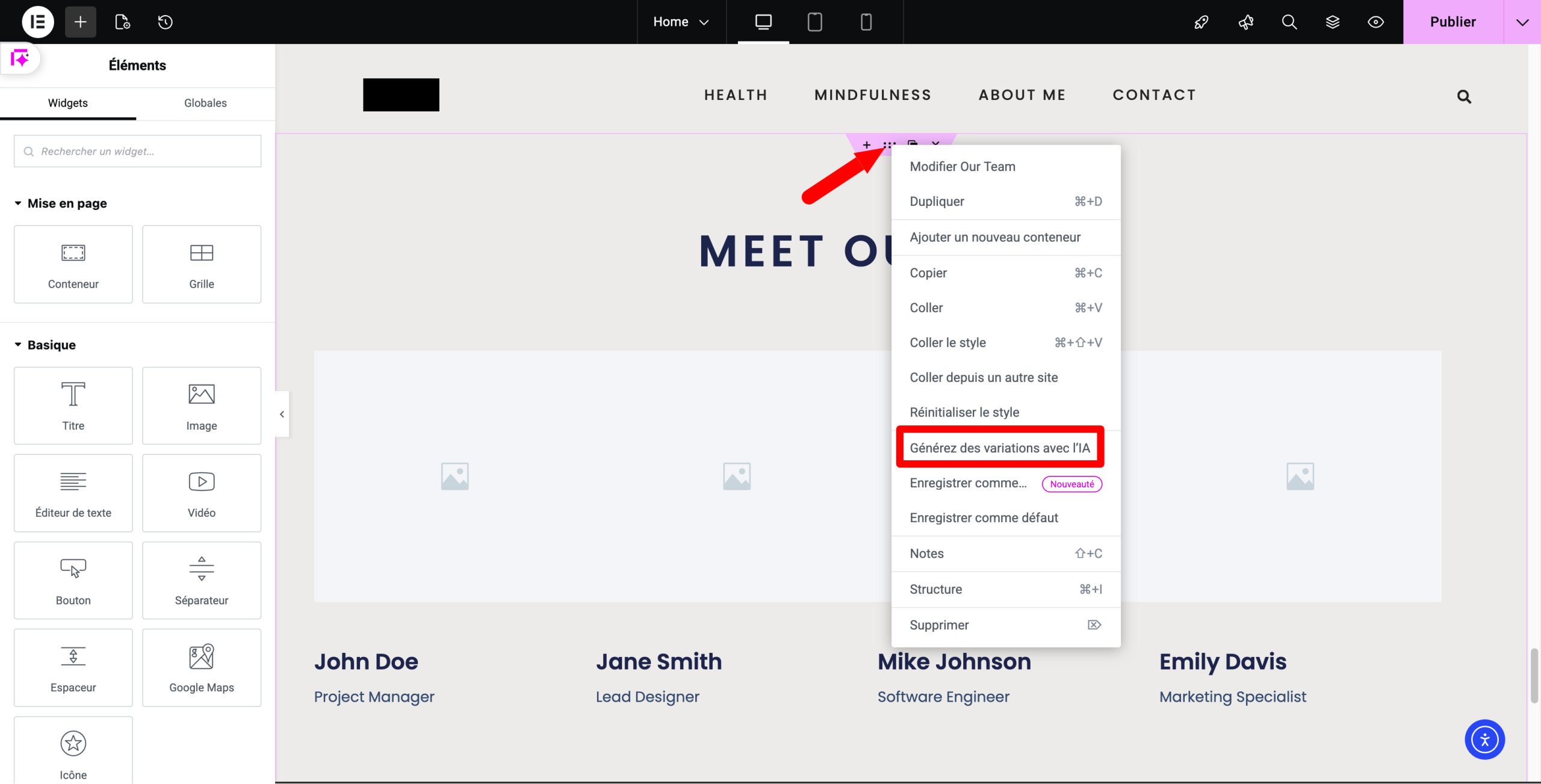Select the Google Maps widget
Viewport: 1541px width, 784px height.
point(202,668)
